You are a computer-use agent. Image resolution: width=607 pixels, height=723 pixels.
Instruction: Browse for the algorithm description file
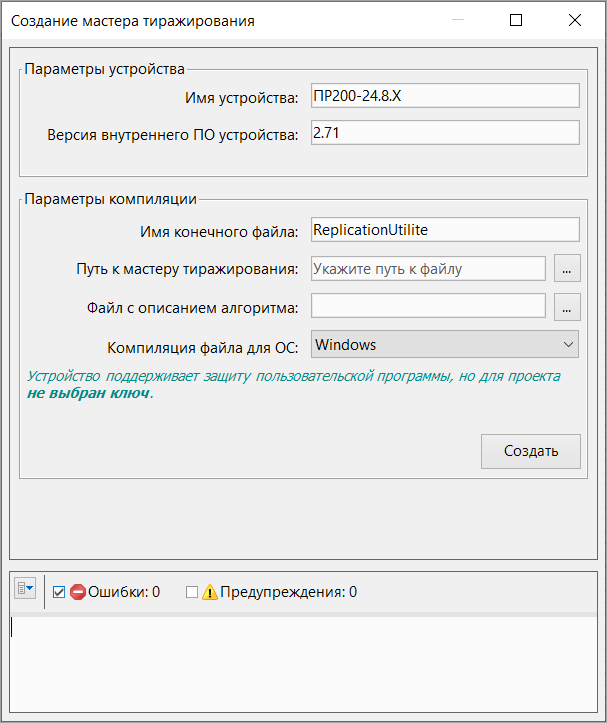(x=566, y=307)
